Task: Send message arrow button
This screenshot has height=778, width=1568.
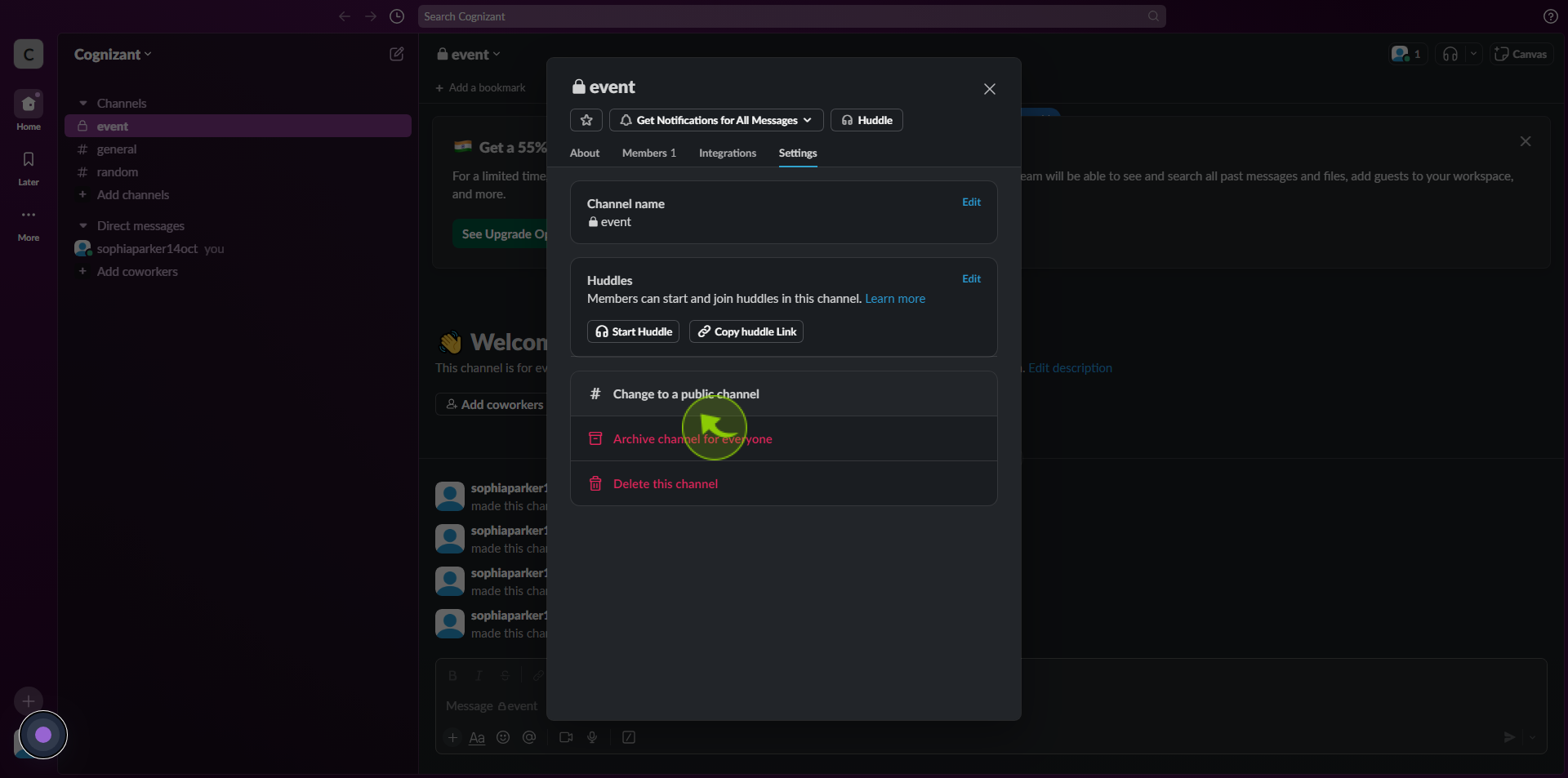Action: [x=1509, y=737]
